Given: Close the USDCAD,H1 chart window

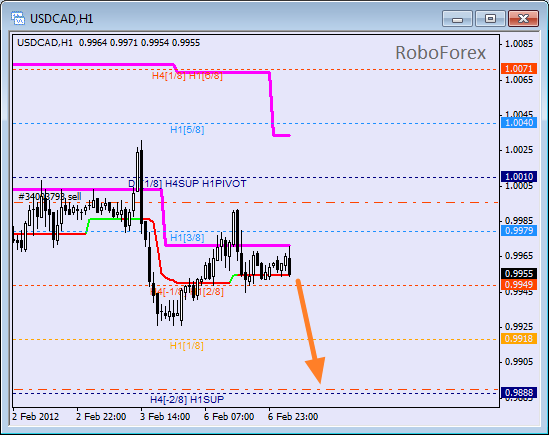Looking at the screenshot, I should click(x=523, y=19).
